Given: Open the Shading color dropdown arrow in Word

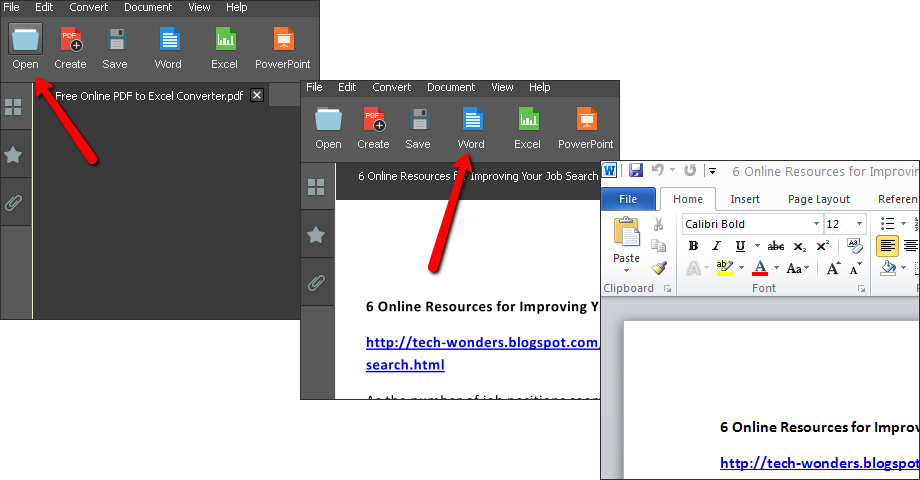Looking at the screenshot, I should click(904, 268).
